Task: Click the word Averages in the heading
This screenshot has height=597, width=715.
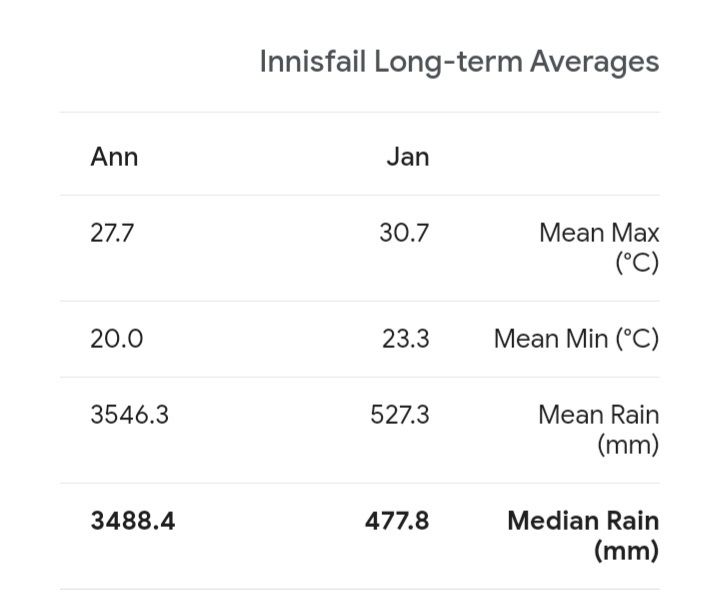Action: coord(594,61)
